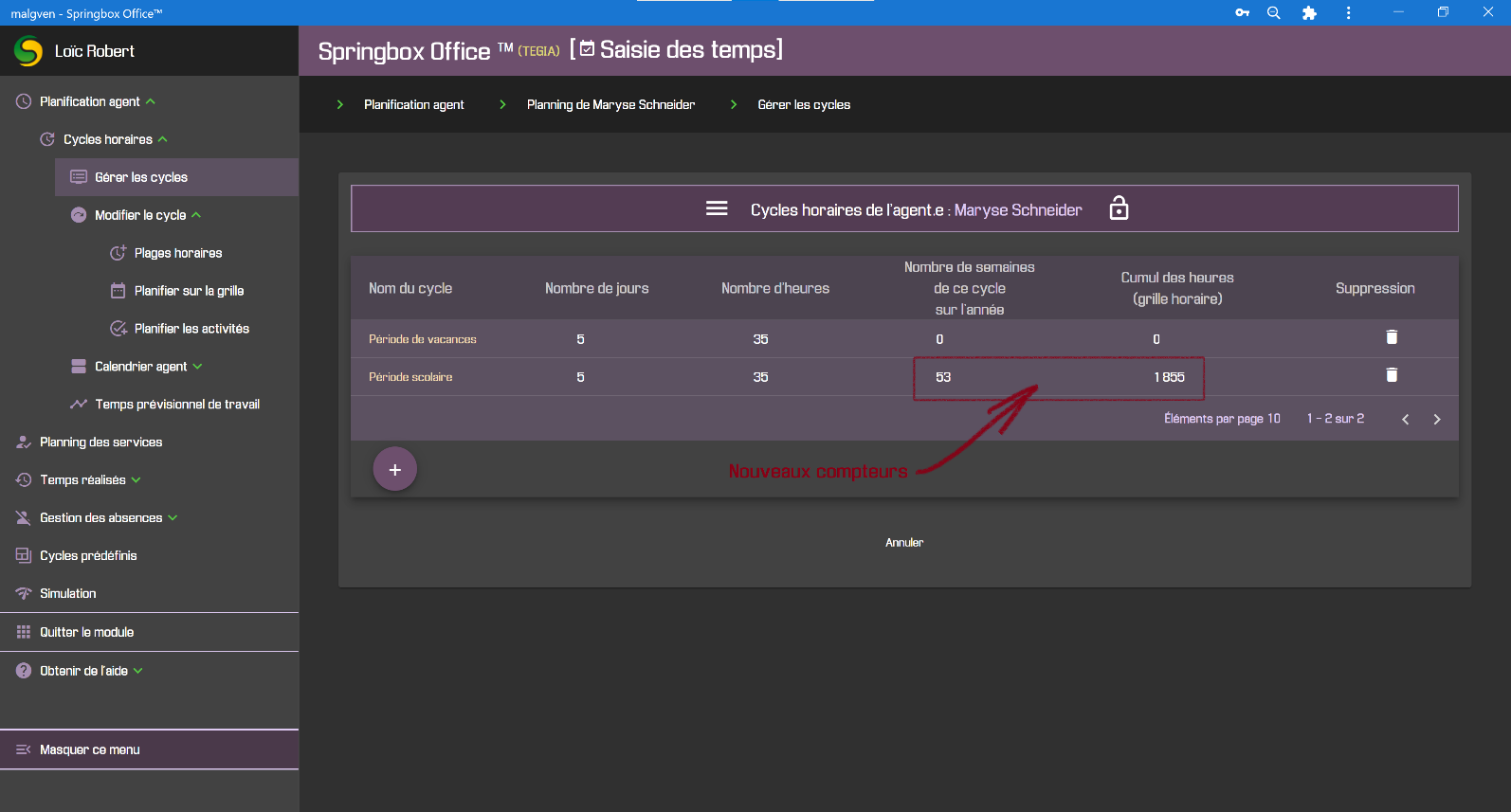Click the list icon of Gérer les cycles

point(79,177)
